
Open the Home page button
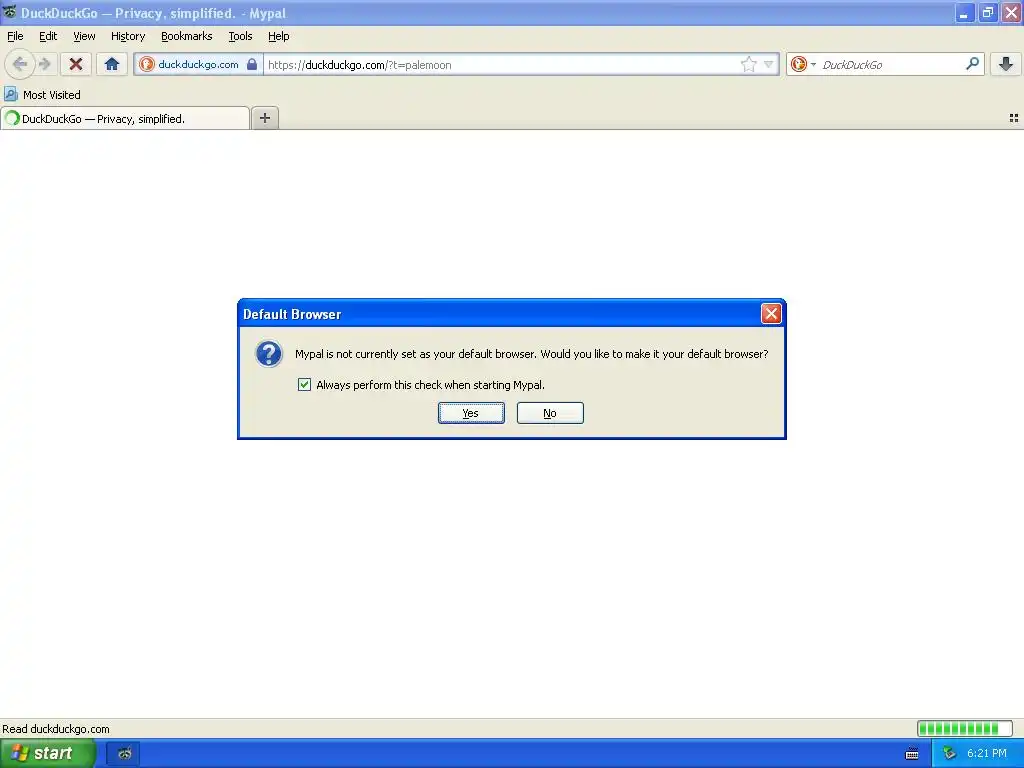click(112, 64)
